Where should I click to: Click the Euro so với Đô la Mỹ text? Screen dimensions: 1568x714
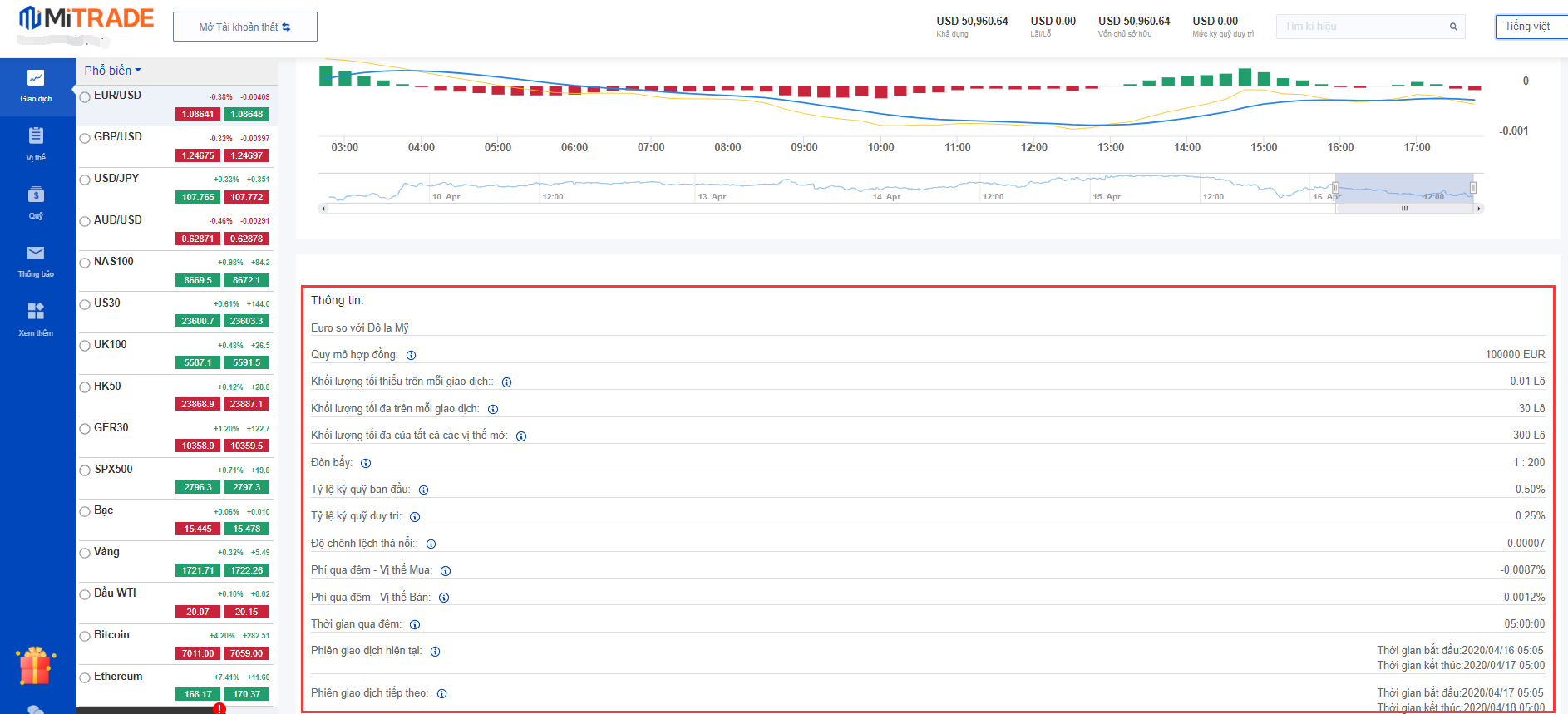pyautogui.click(x=360, y=328)
